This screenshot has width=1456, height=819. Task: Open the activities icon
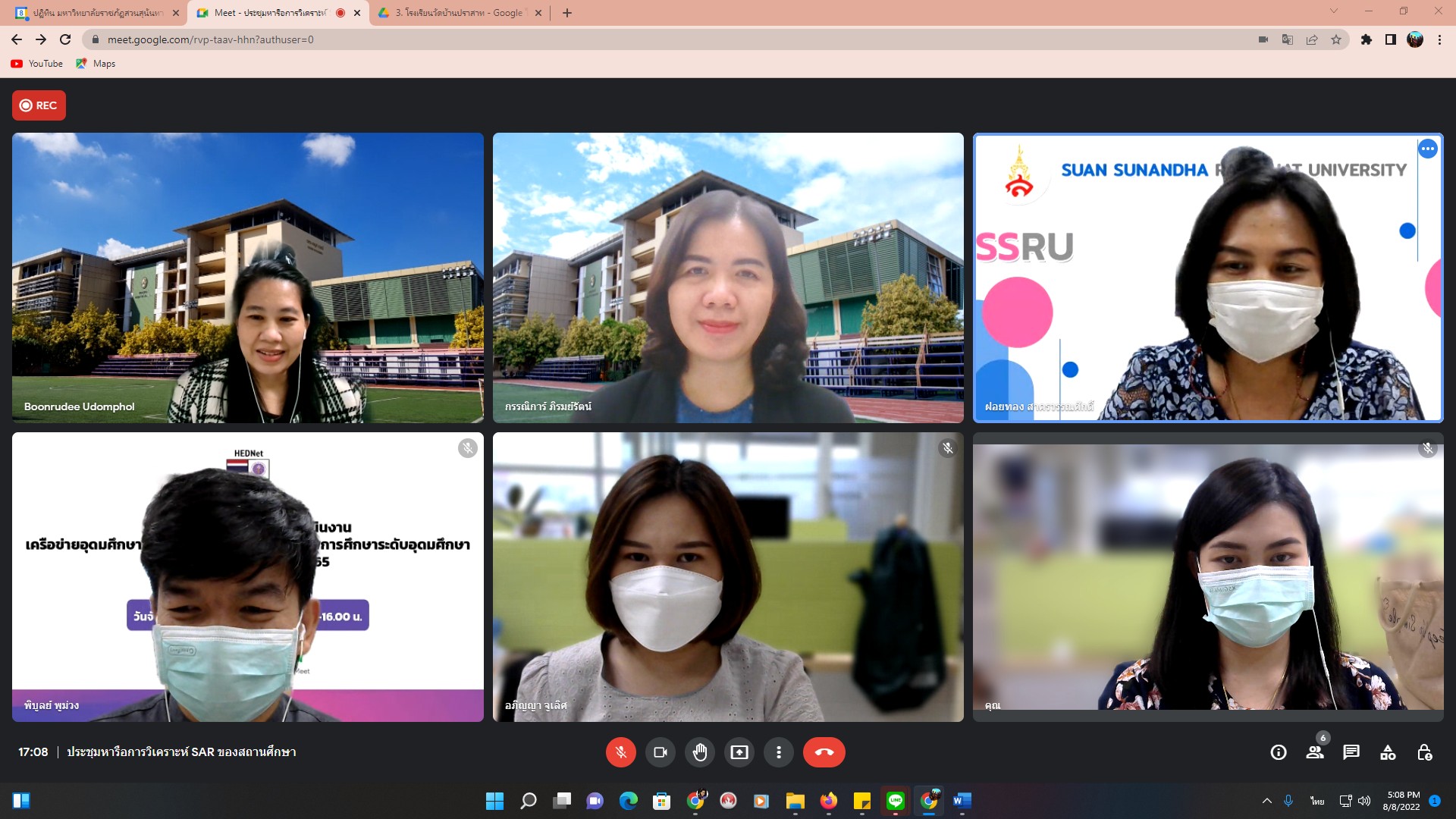1388,752
